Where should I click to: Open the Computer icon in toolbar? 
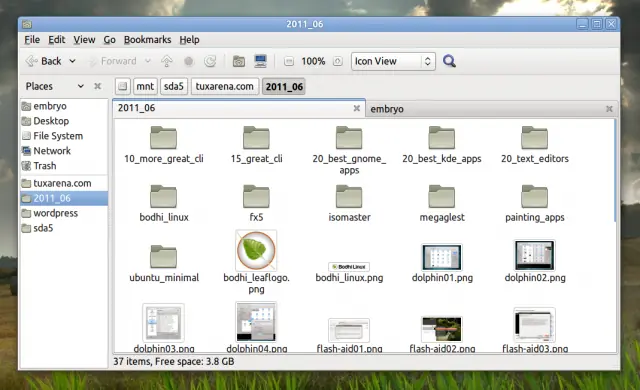click(x=260, y=61)
